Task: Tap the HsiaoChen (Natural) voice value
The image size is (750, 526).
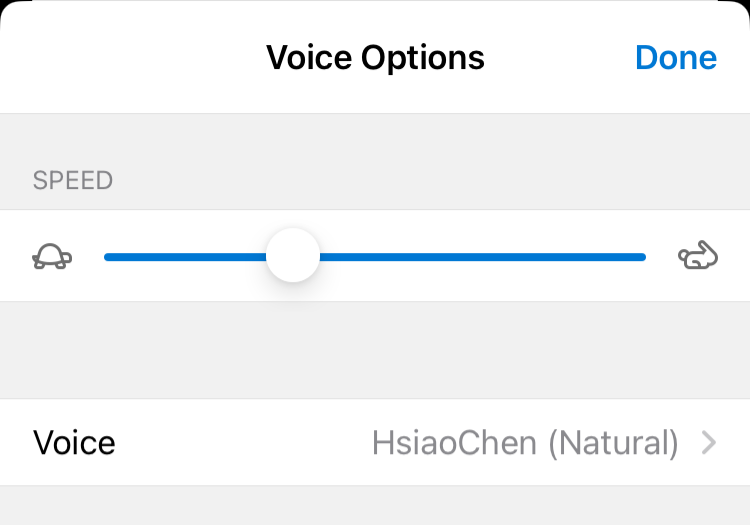Action: pyautogui.click(x=525, y=442)
